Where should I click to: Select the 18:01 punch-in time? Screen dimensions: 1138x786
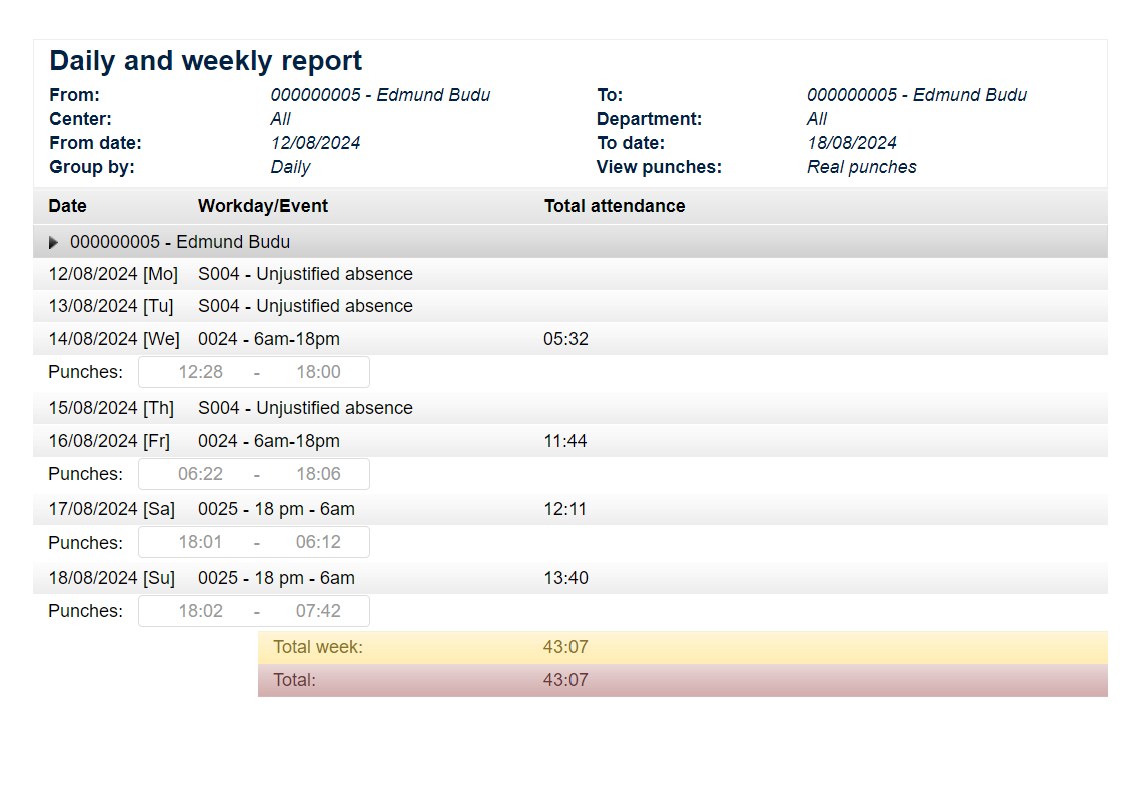coord(200,542)
